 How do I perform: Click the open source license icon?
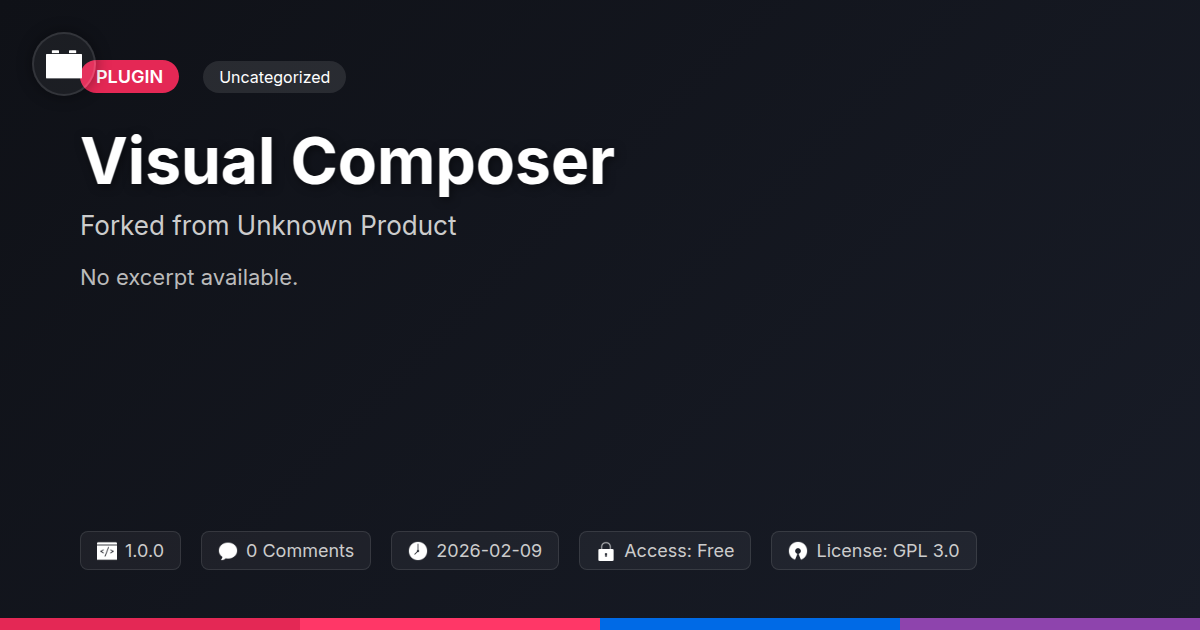pos(797,551)
